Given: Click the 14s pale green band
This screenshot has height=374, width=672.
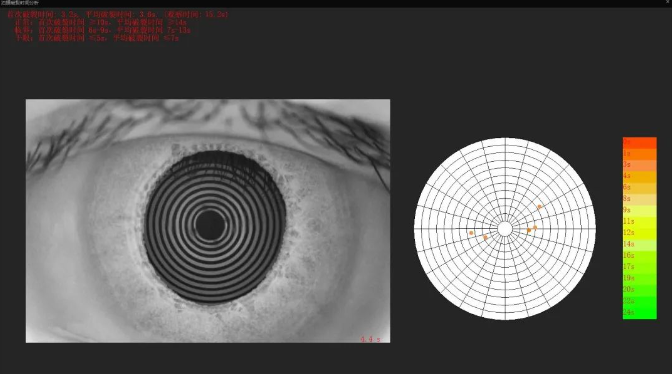Looking at the screenshot, I should pos(639,245).
